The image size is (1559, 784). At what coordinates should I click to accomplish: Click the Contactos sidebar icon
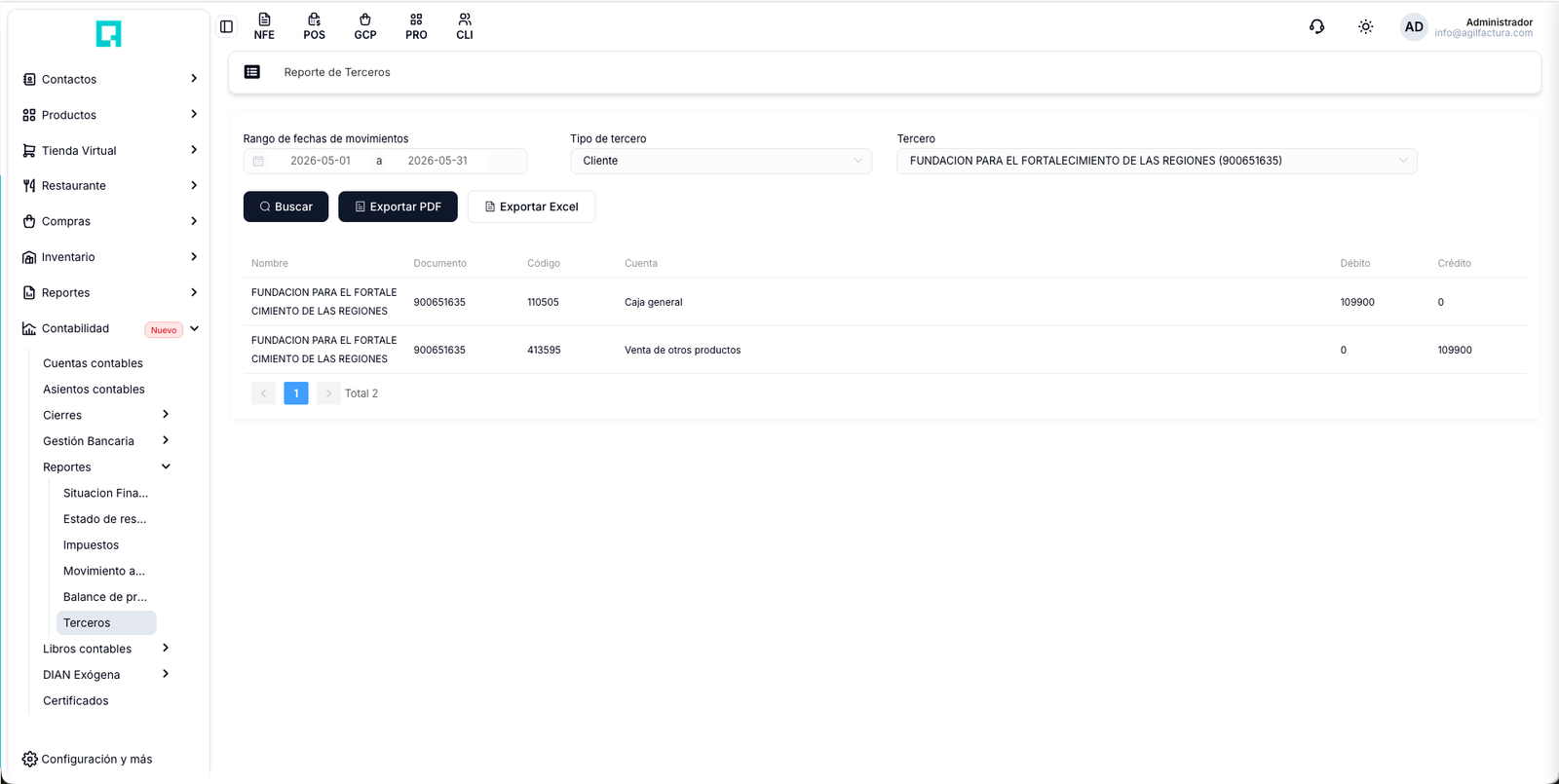pos(29,79)
